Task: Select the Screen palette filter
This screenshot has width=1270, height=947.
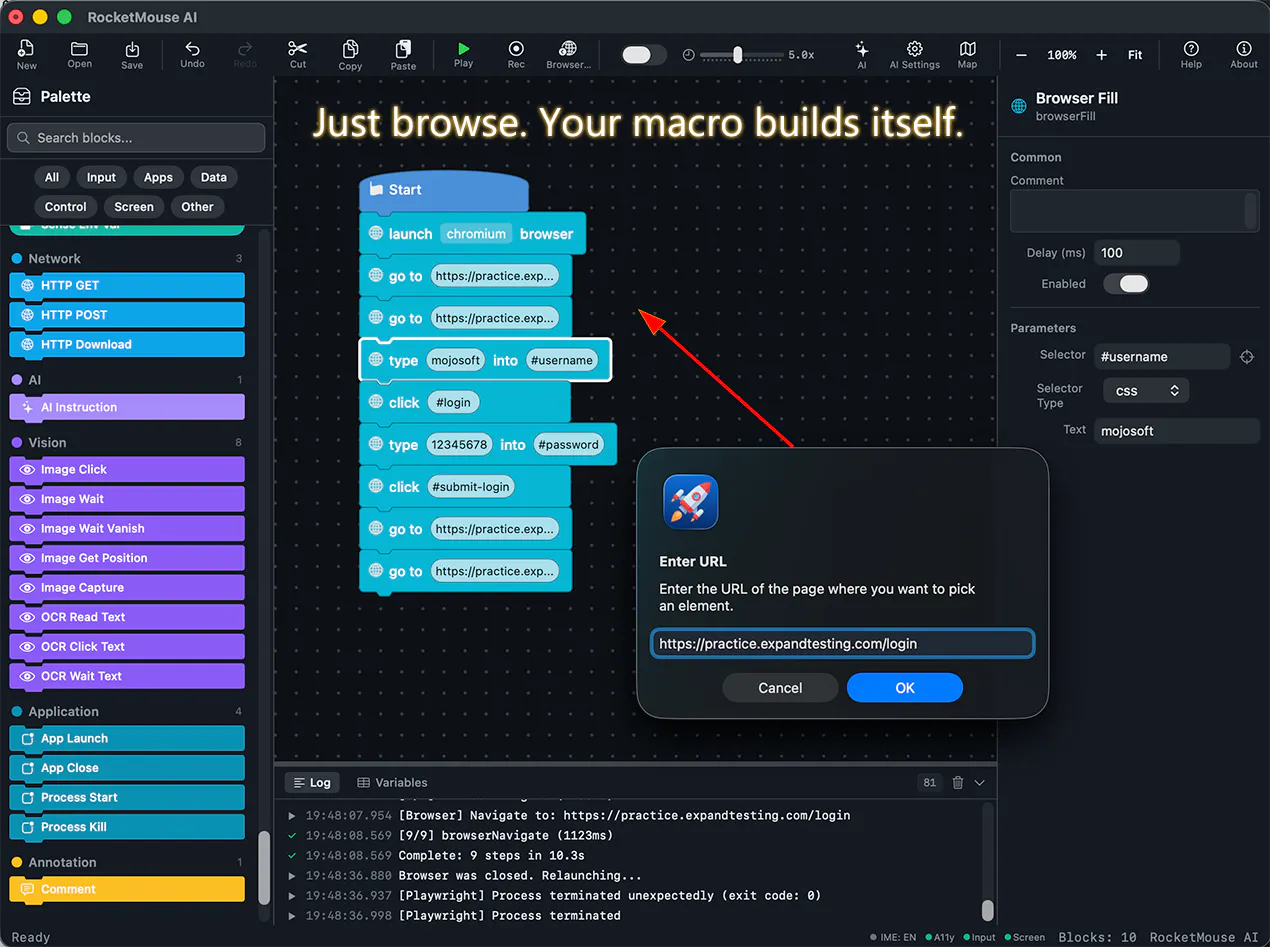Action: (x=134, y=207)
